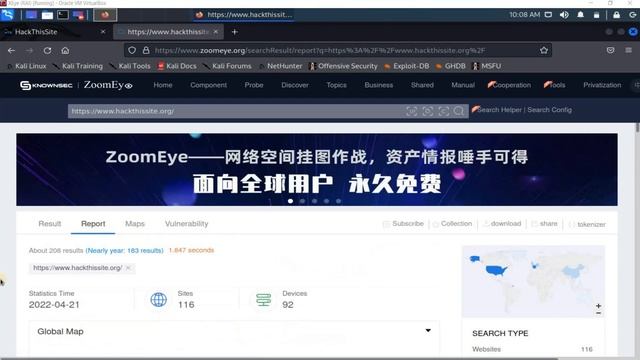Toggle the Collection option
The height and width of the screenshot is (360, 640).
click(452, 224)
